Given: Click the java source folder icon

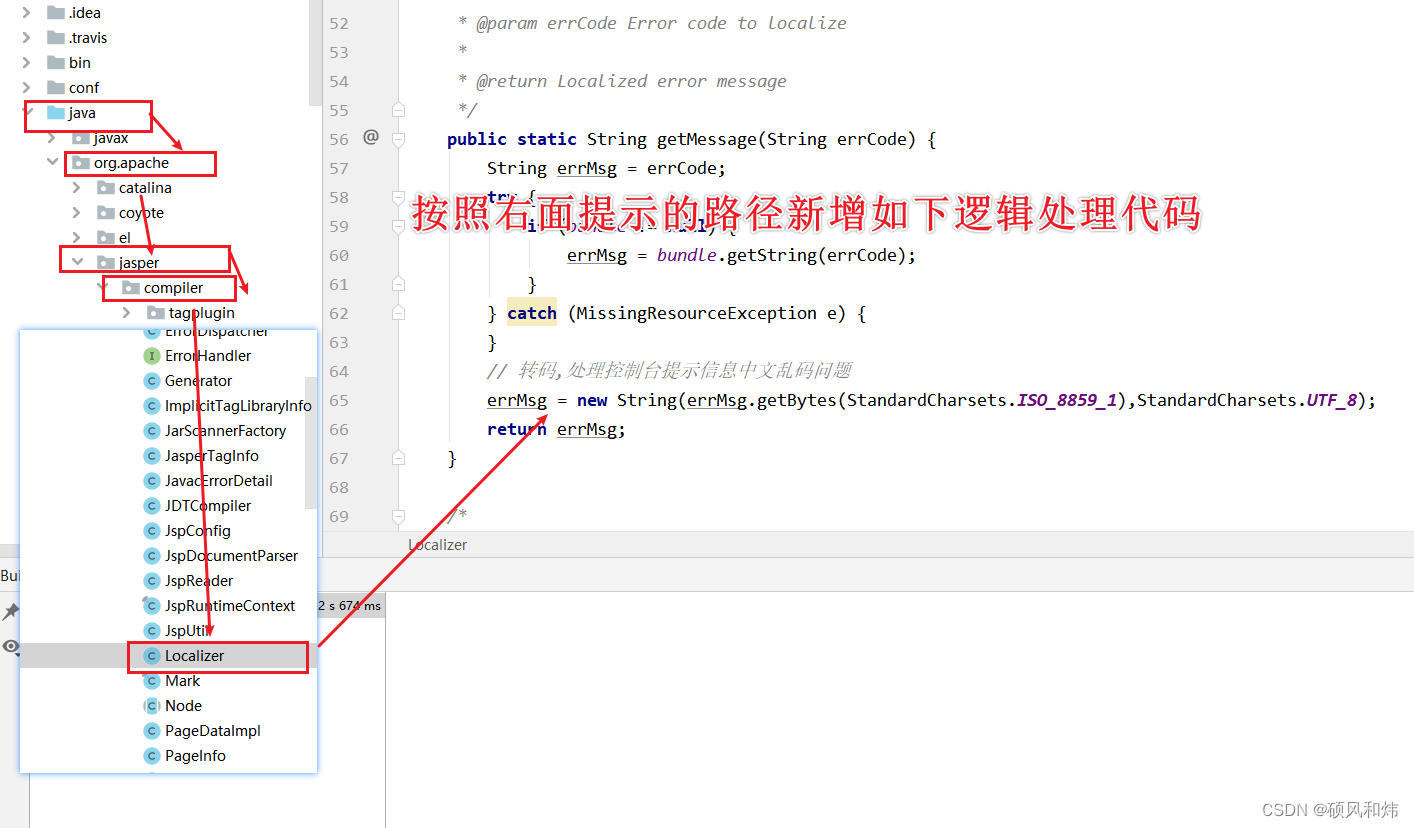Looking at the screenshot, I should coord(56,113).
